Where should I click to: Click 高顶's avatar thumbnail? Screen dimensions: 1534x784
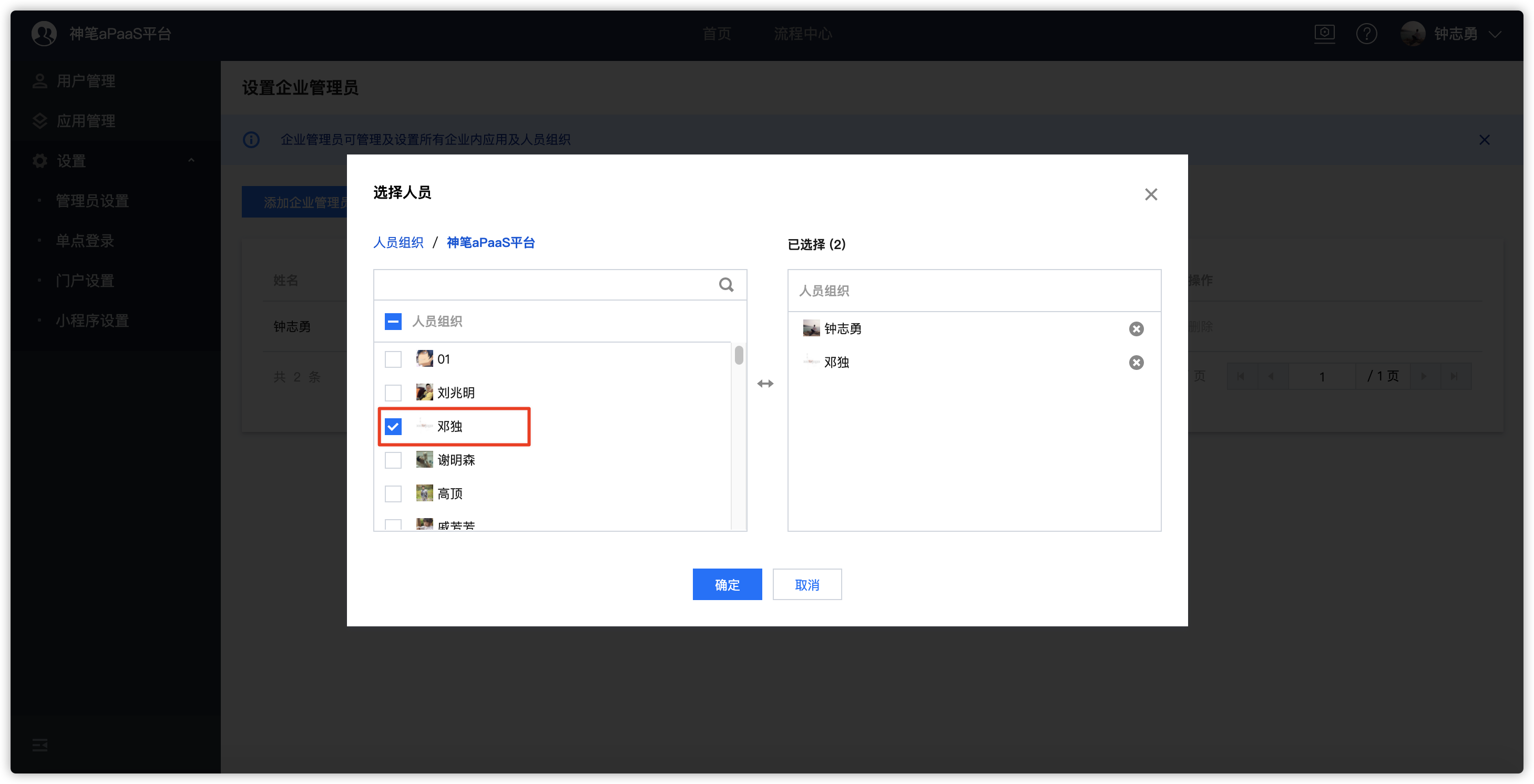(x=424, y=493)
